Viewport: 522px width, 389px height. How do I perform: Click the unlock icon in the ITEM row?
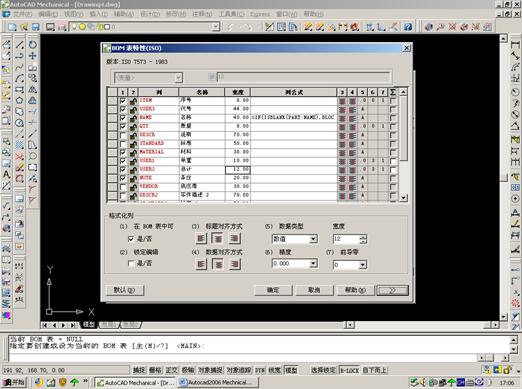[133, 100]
